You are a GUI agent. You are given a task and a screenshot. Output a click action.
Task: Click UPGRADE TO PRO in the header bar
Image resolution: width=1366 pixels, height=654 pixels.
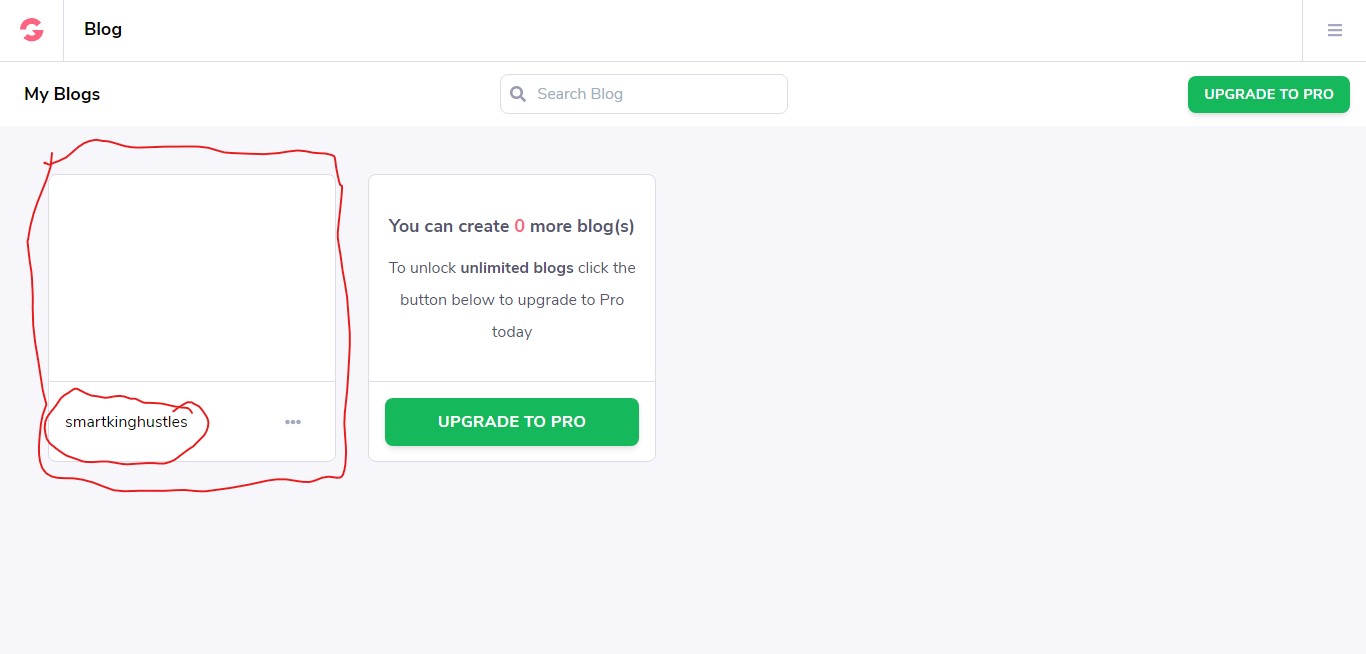point(1269,94)
